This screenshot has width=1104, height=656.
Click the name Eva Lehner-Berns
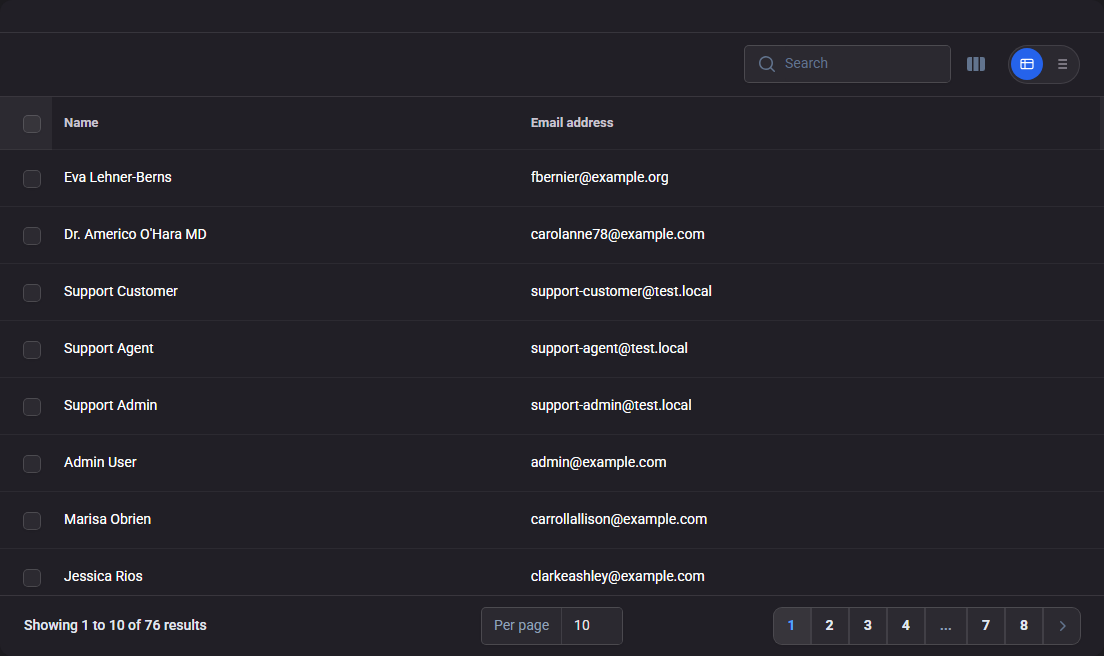[118, 177]
